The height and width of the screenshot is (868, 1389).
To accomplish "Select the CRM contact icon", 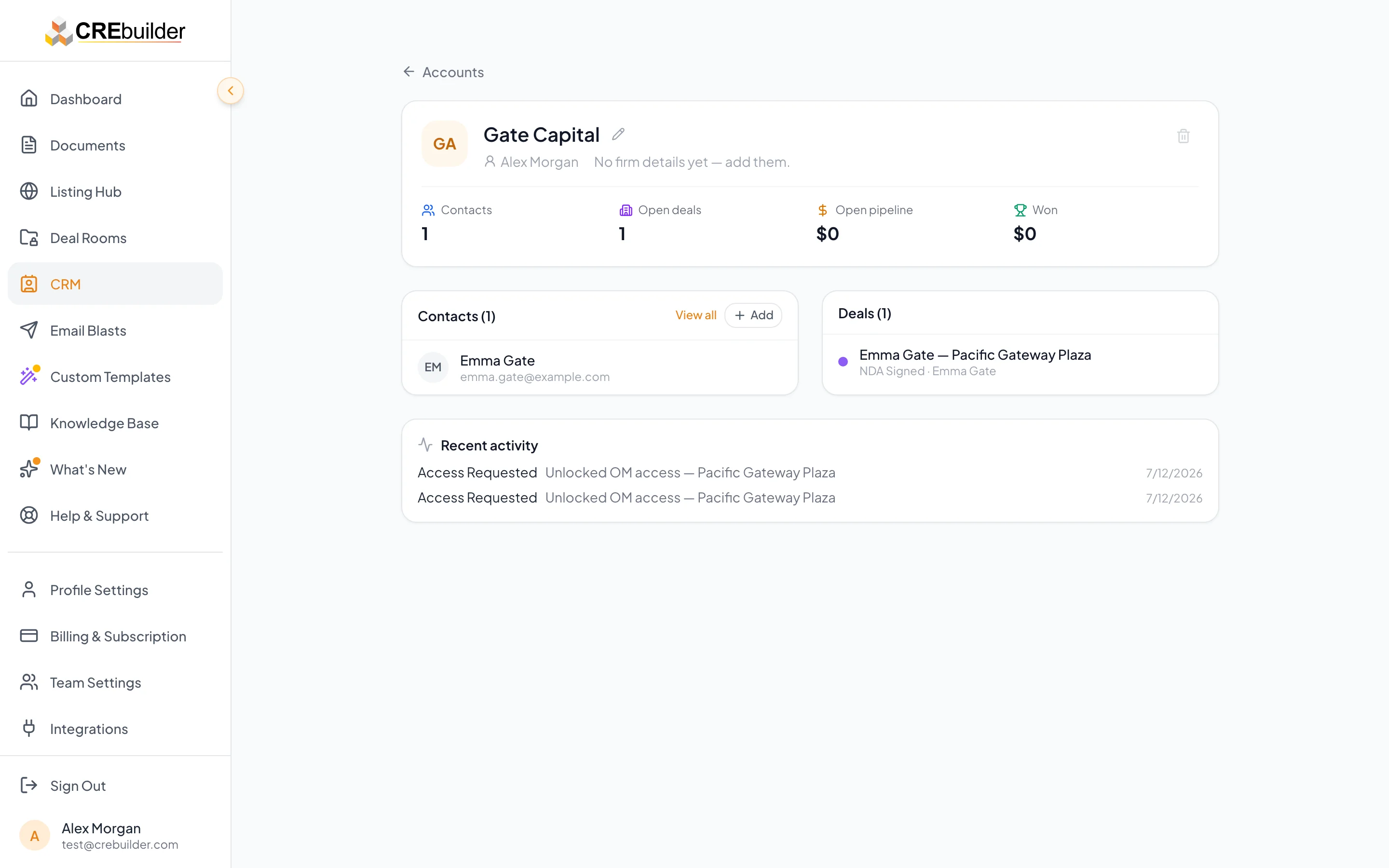I will click(29, 284).
